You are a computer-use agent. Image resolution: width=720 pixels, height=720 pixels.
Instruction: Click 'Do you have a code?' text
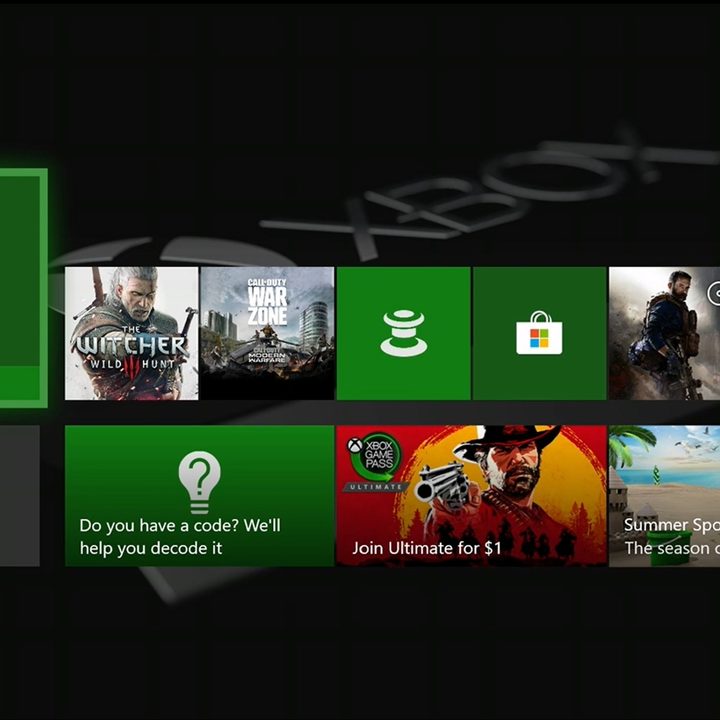tap(160, 525)
